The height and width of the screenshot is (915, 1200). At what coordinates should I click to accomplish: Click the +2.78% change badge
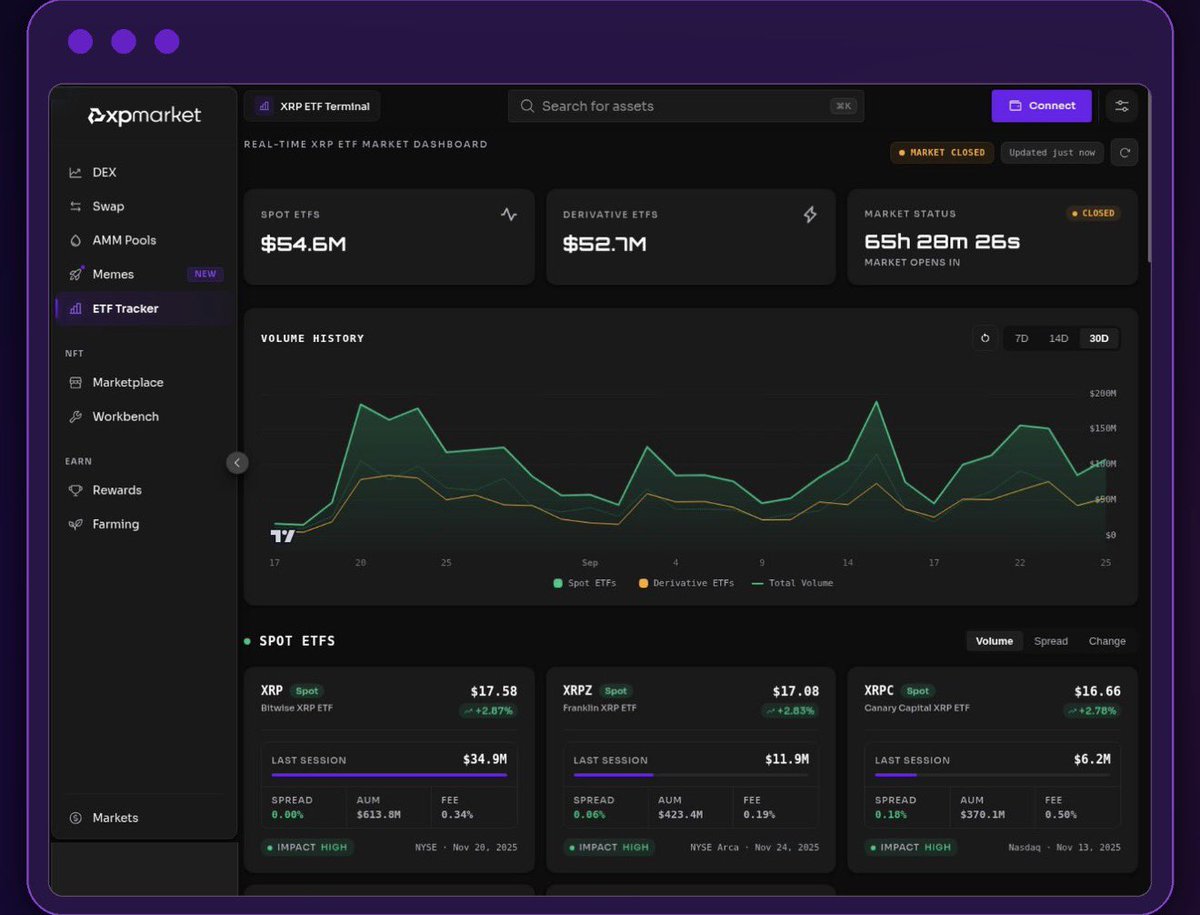click(x=1092, y=711)
